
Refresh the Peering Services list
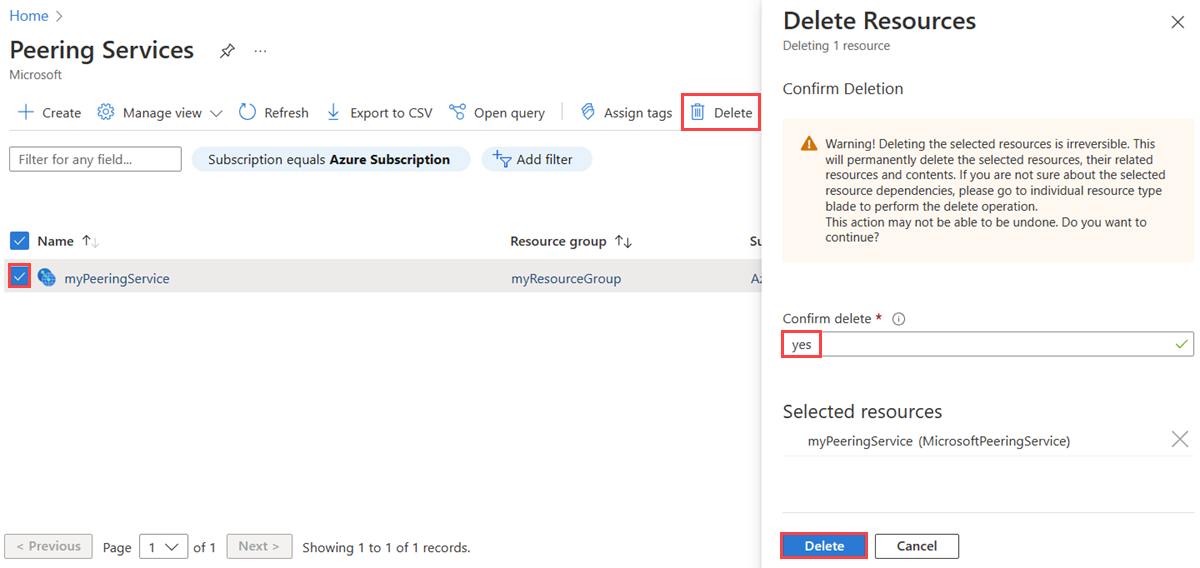pos(274,113)
